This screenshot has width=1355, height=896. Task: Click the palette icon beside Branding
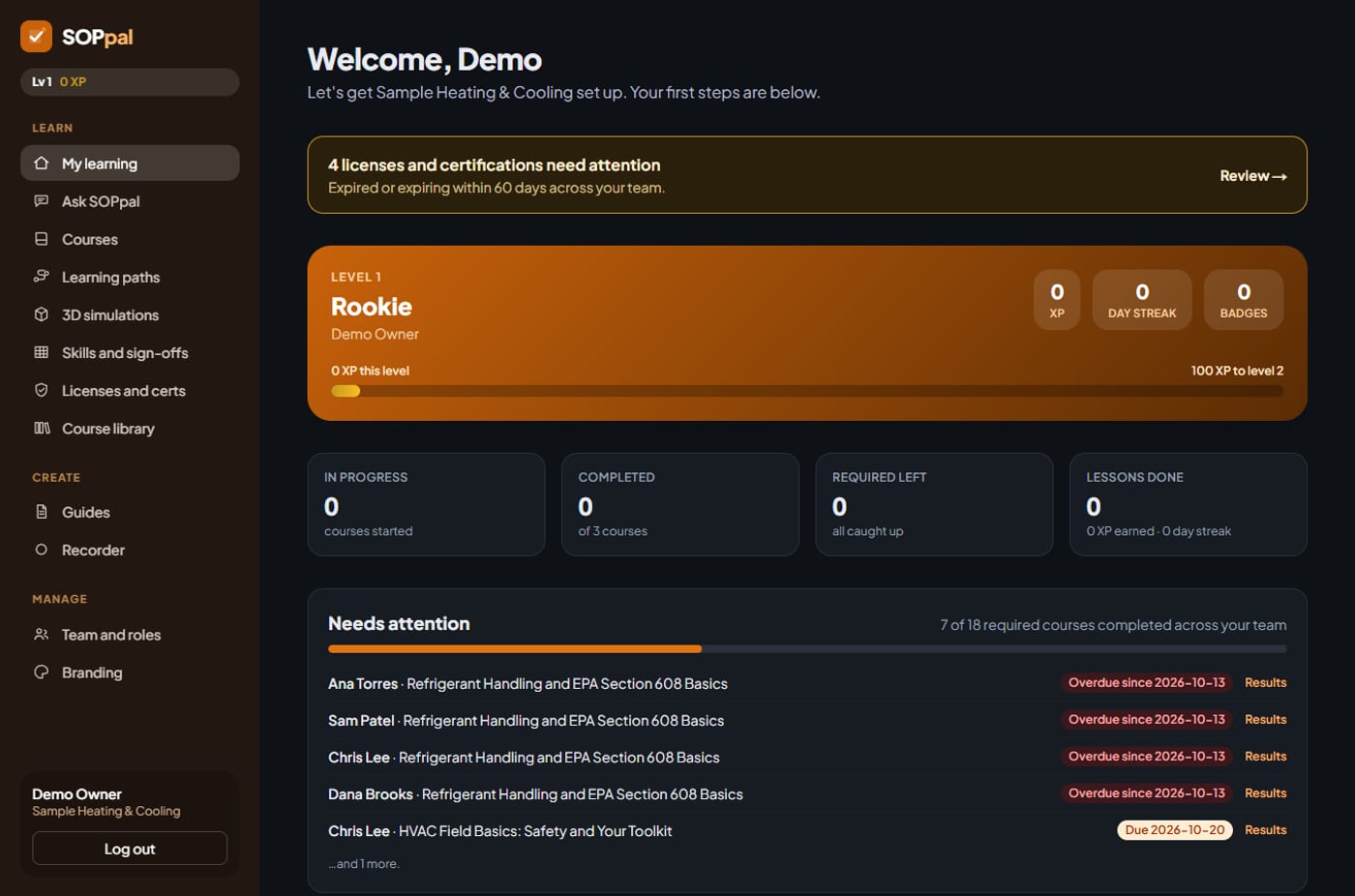pyautogui.click(x=42, y=672)
